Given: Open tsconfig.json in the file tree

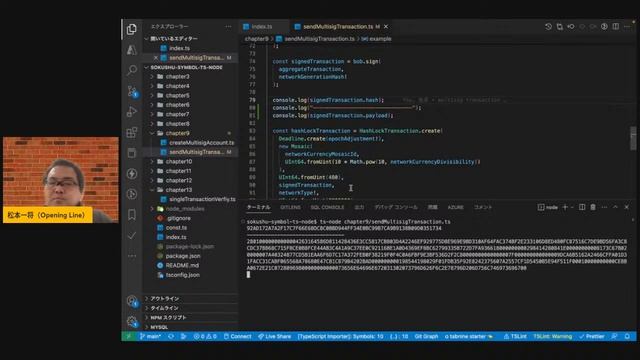Looking at the screenshot, I should pos(182,275).
